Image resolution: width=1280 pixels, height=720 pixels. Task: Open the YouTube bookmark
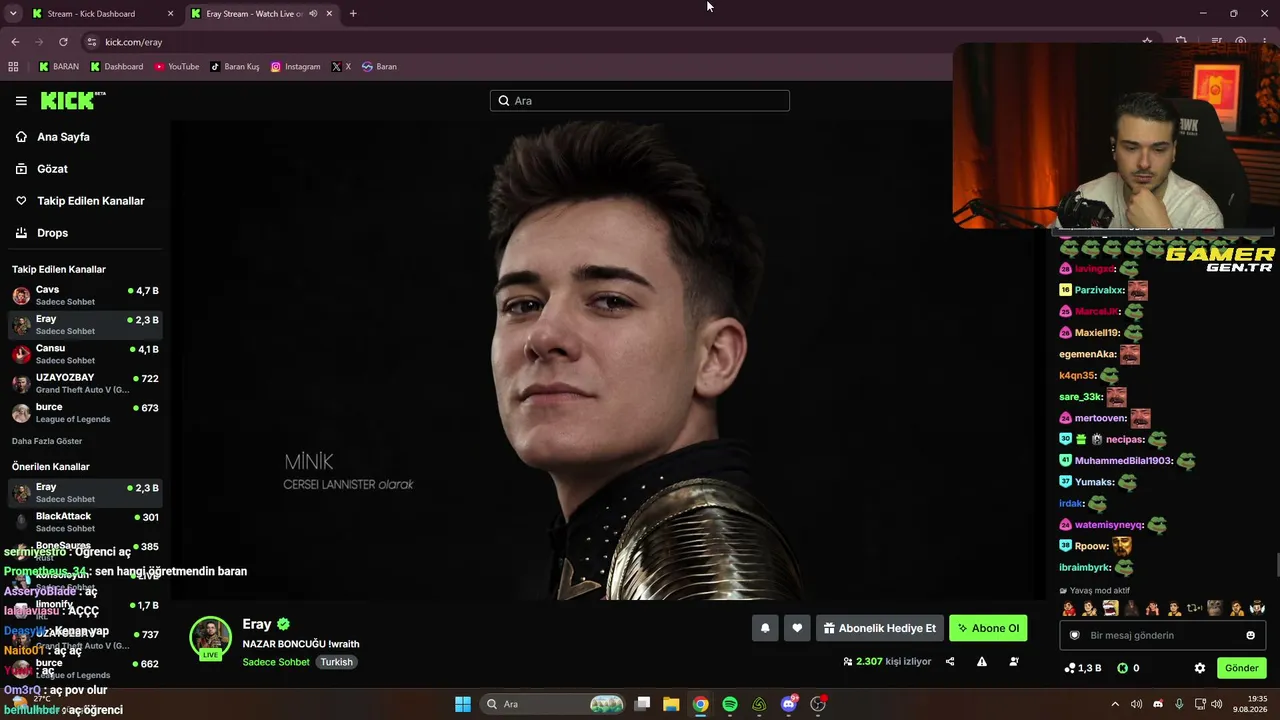177,67
